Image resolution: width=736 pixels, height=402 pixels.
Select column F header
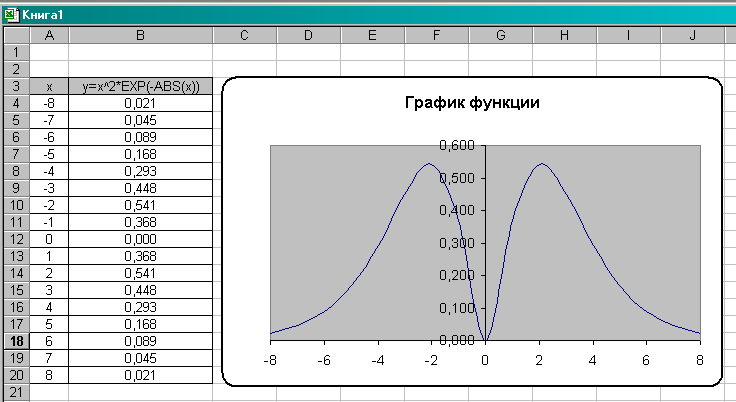(437, 35)
